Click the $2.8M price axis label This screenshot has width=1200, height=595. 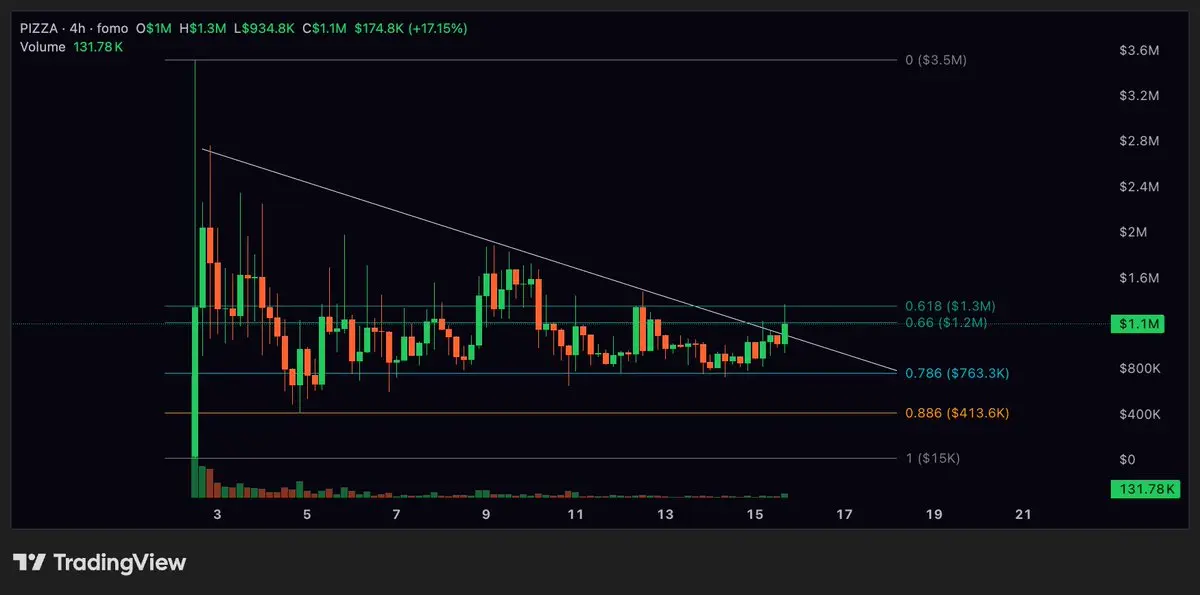(x=1140, y=141)
